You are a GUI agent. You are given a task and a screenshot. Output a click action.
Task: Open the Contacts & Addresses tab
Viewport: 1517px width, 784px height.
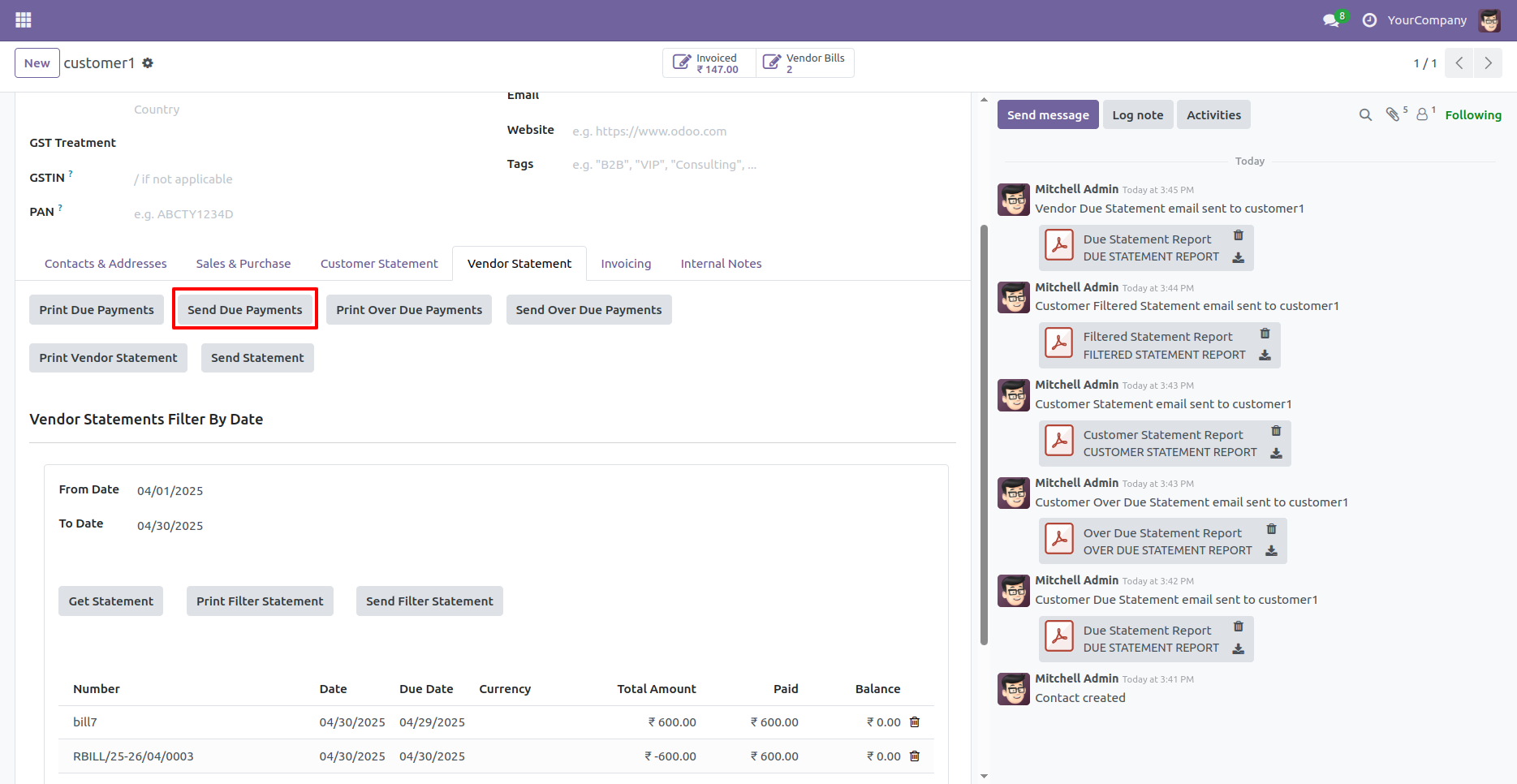(x=105, y=263)
